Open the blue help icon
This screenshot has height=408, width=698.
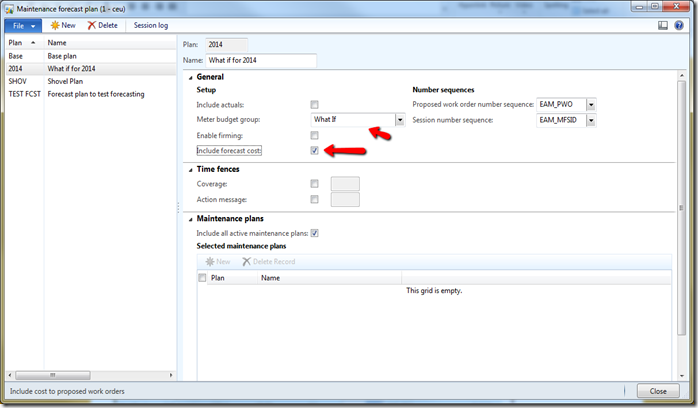(x=679, y=25)
